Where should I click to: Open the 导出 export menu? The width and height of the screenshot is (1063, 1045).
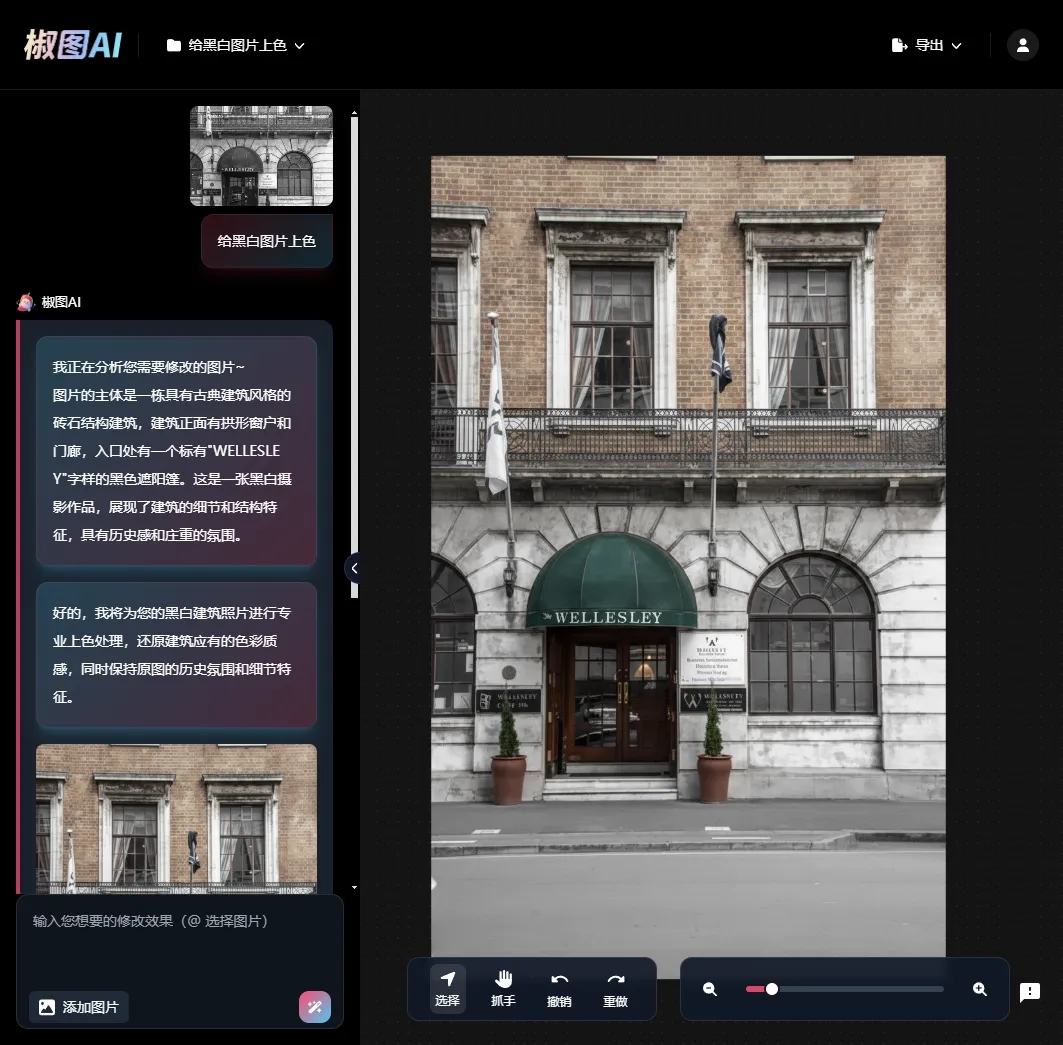pyautogui.click(x=926, y=45)
